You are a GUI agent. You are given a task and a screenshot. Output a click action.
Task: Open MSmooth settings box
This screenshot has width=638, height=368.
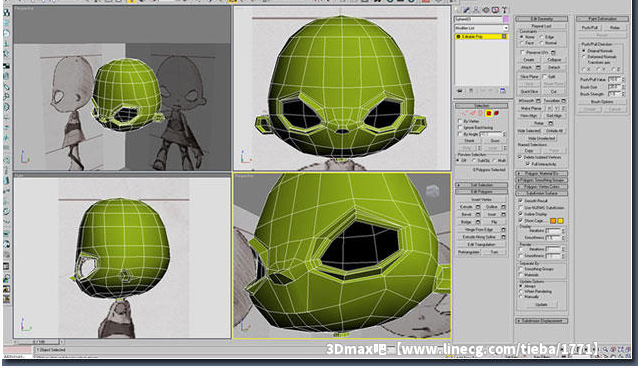point(538,101)
